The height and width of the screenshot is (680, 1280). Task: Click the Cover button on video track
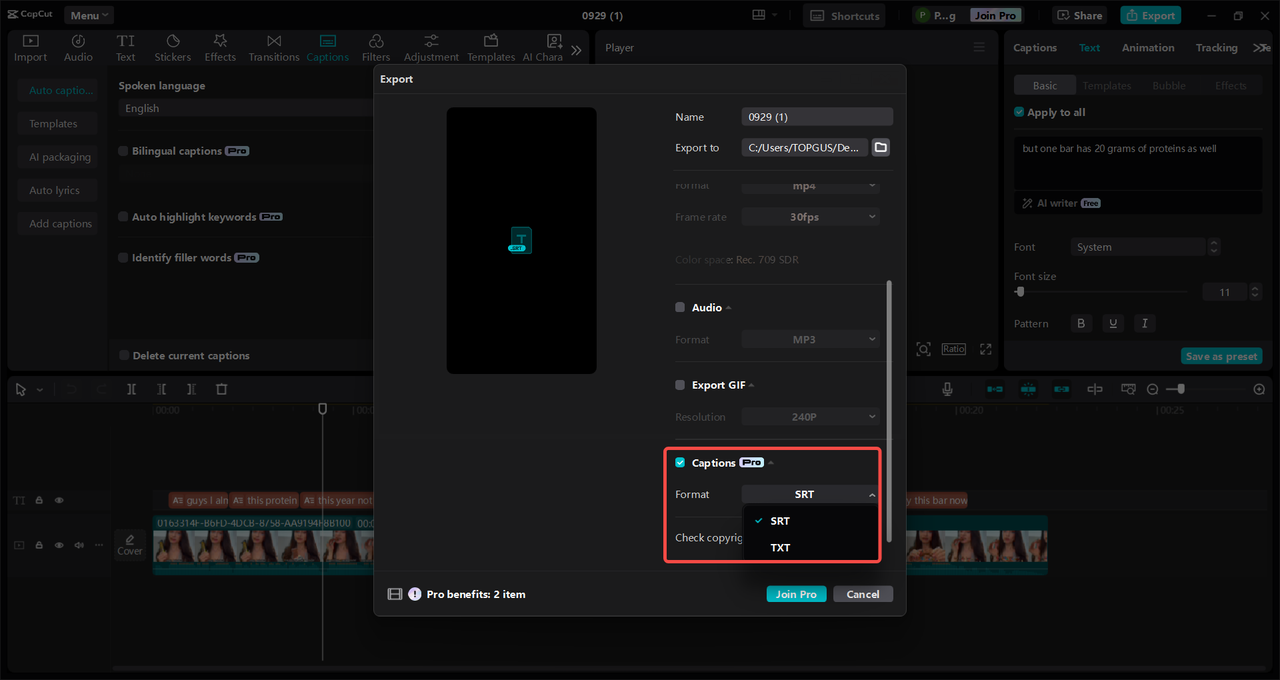click(x=130, y=545)
